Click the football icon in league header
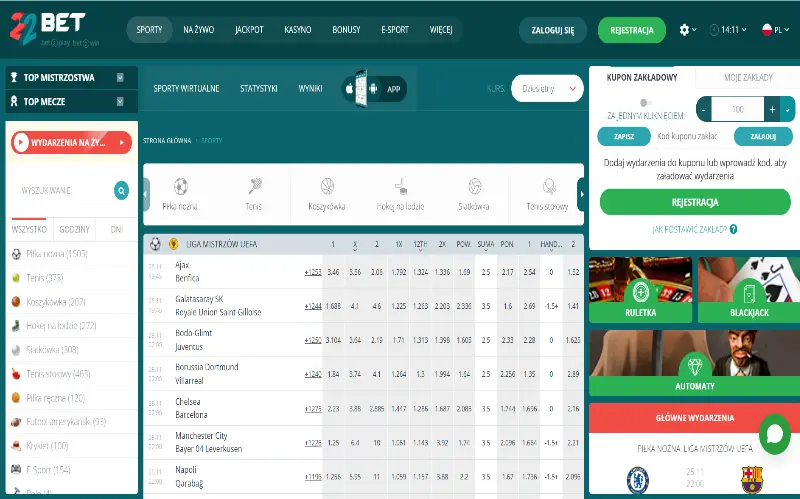Screen dimensions: 800x499 (x=156, y=244)
